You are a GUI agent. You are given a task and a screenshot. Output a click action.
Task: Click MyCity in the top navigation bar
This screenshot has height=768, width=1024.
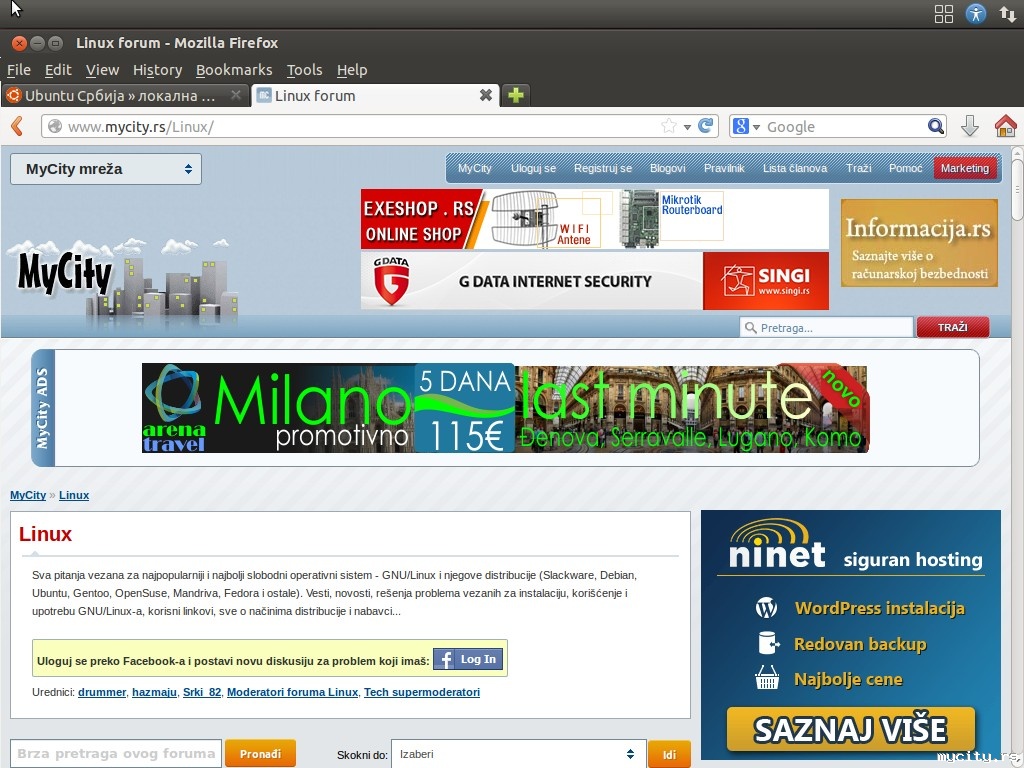point(475,168)
